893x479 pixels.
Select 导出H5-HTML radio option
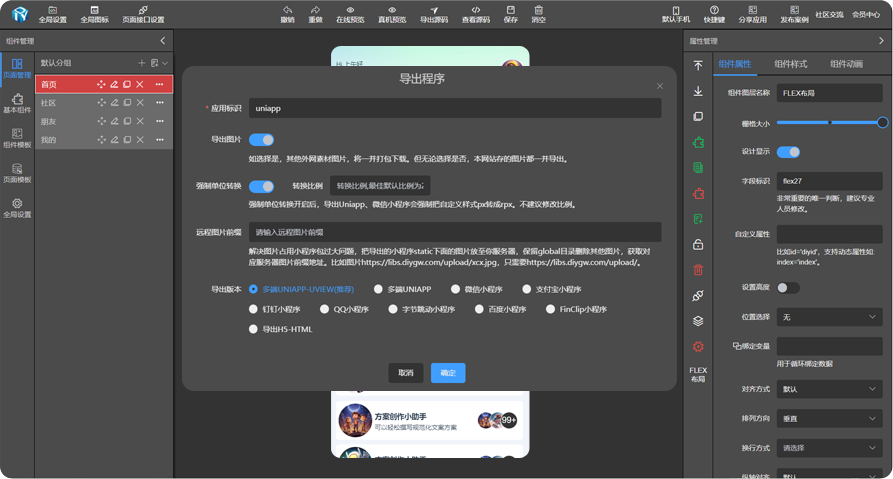coord(254,329)
